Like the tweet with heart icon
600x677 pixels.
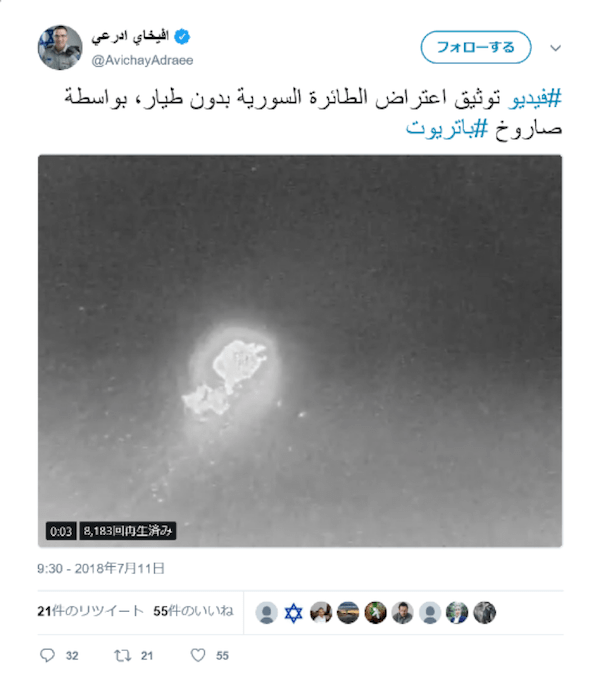click(x=198, y=655)
